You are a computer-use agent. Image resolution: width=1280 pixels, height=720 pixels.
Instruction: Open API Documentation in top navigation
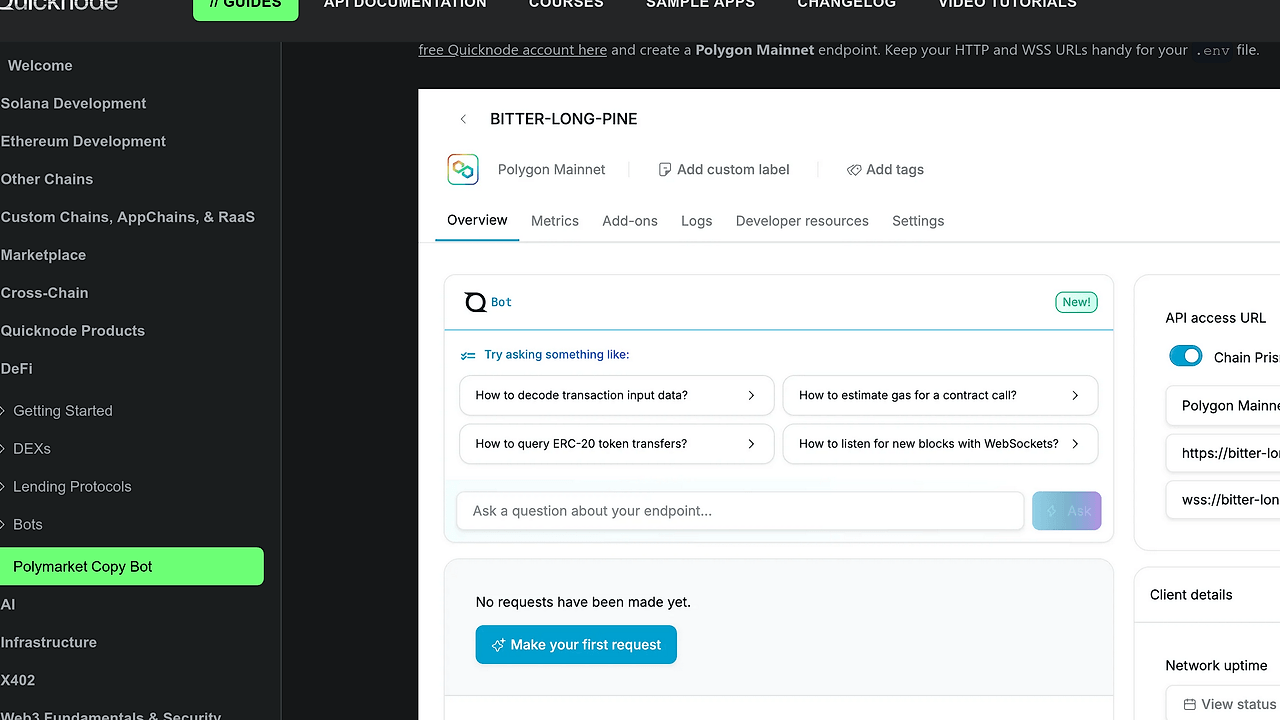pyautogui.click(x=405, y=5)
